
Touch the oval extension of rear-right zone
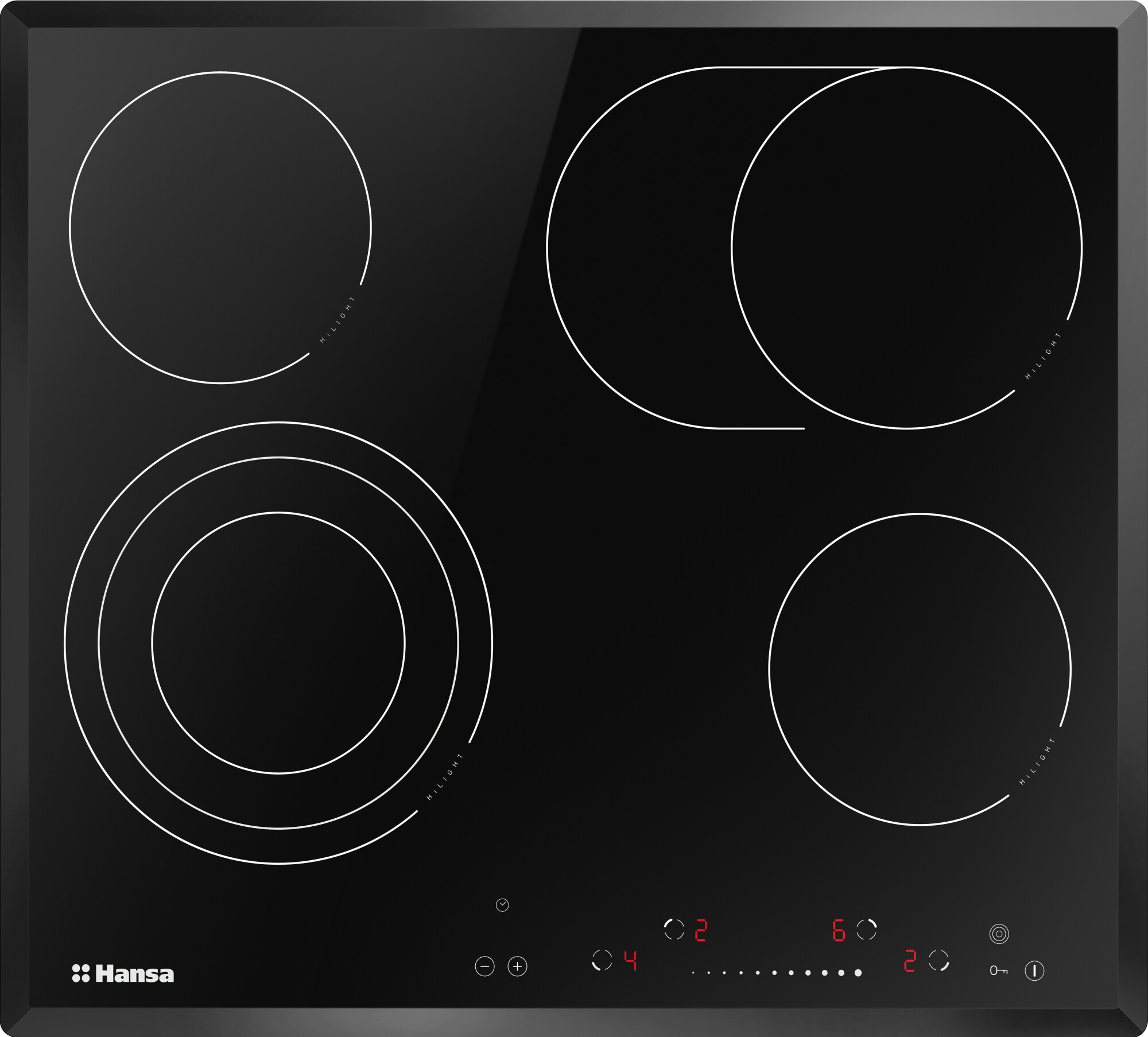click(640, 248)
